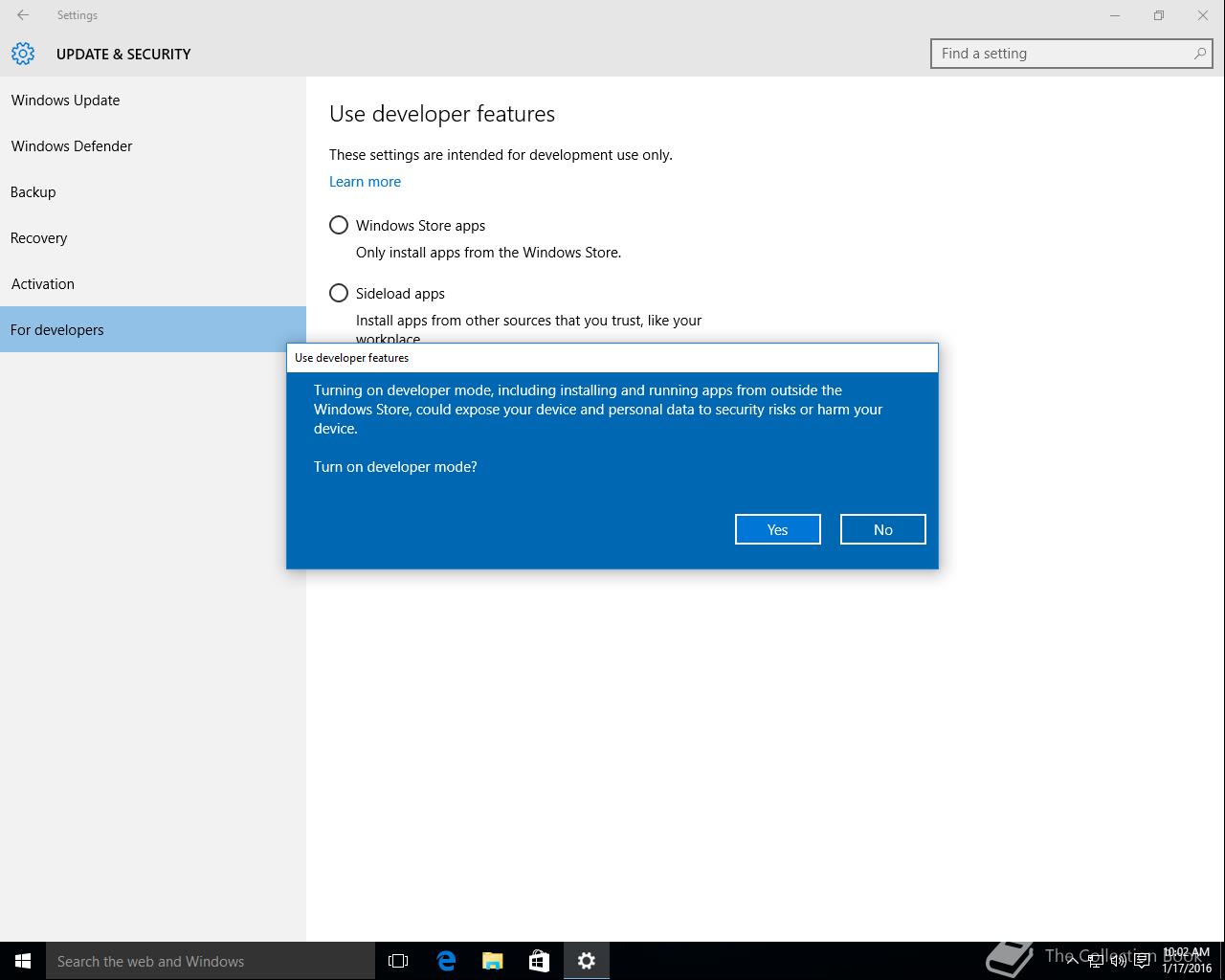
Task: Open File Explorer from the taskbar
Action: [x=493, y=961]
